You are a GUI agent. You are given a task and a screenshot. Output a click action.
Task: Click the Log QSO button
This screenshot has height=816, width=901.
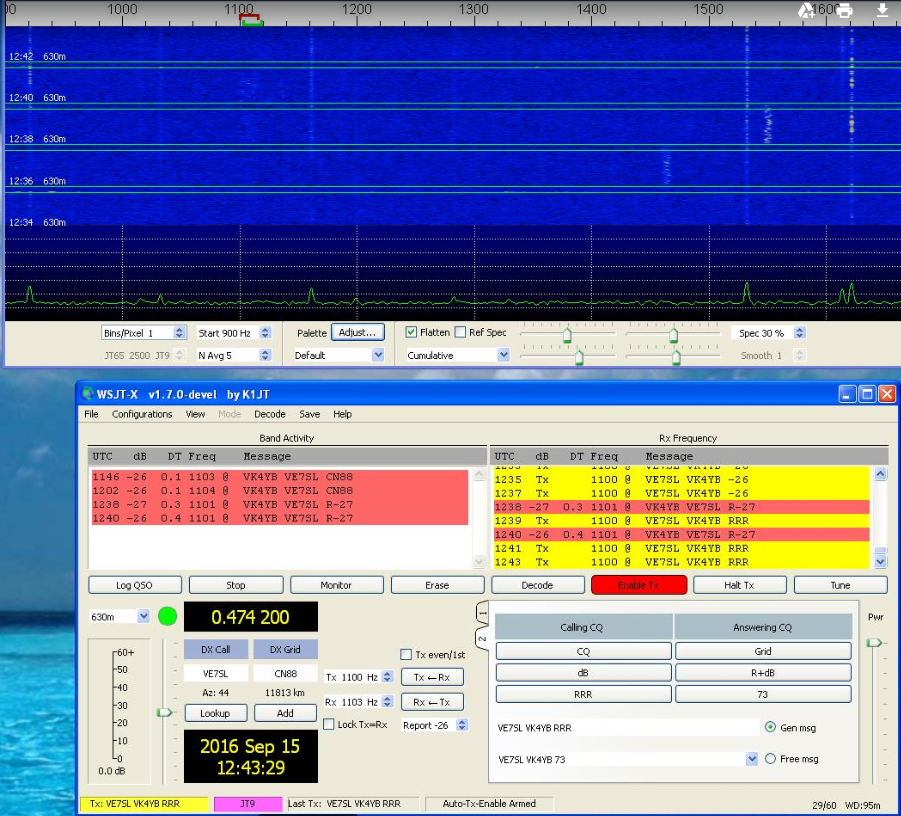tap(134, 585)
